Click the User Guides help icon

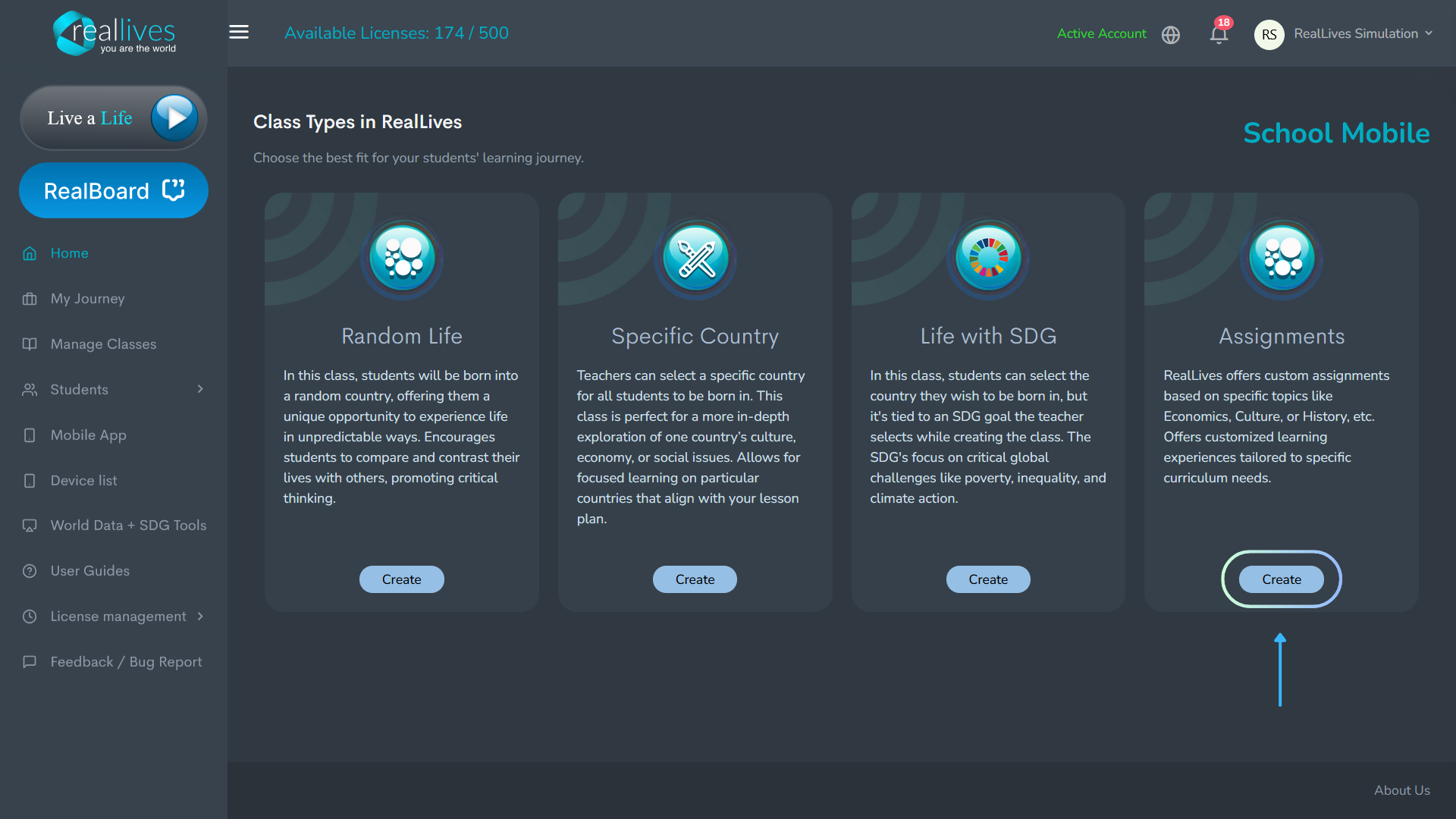30,571
